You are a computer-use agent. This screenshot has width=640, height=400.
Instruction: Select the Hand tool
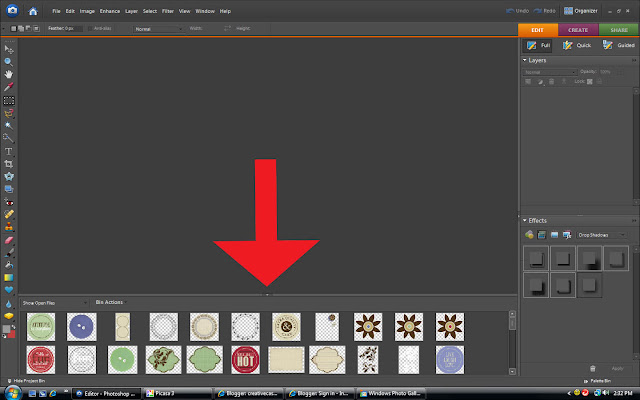click(9, 74)
